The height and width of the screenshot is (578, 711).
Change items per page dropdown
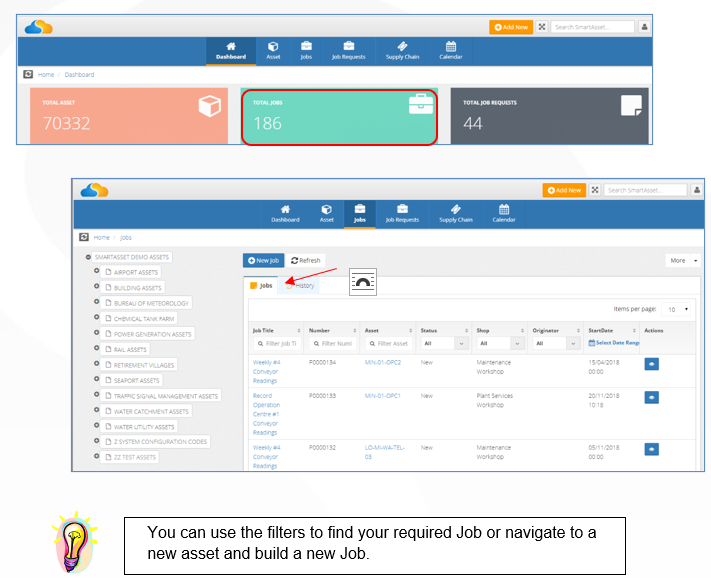coord(676,309)
